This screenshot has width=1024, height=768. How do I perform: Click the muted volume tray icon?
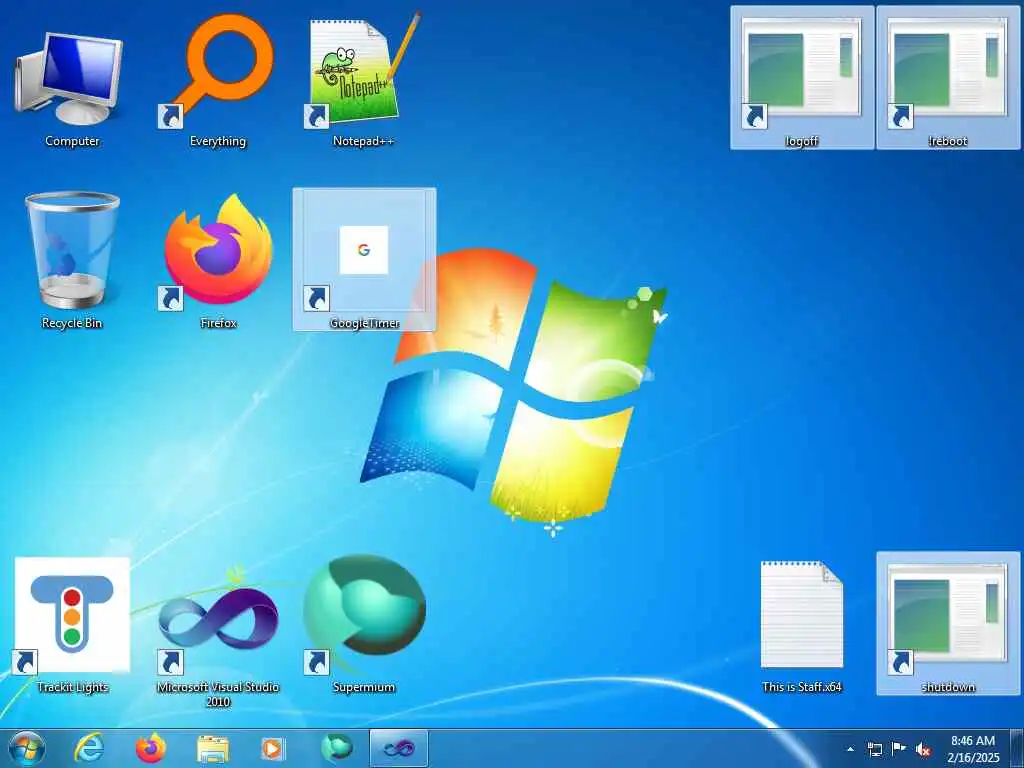click(923, 749)
